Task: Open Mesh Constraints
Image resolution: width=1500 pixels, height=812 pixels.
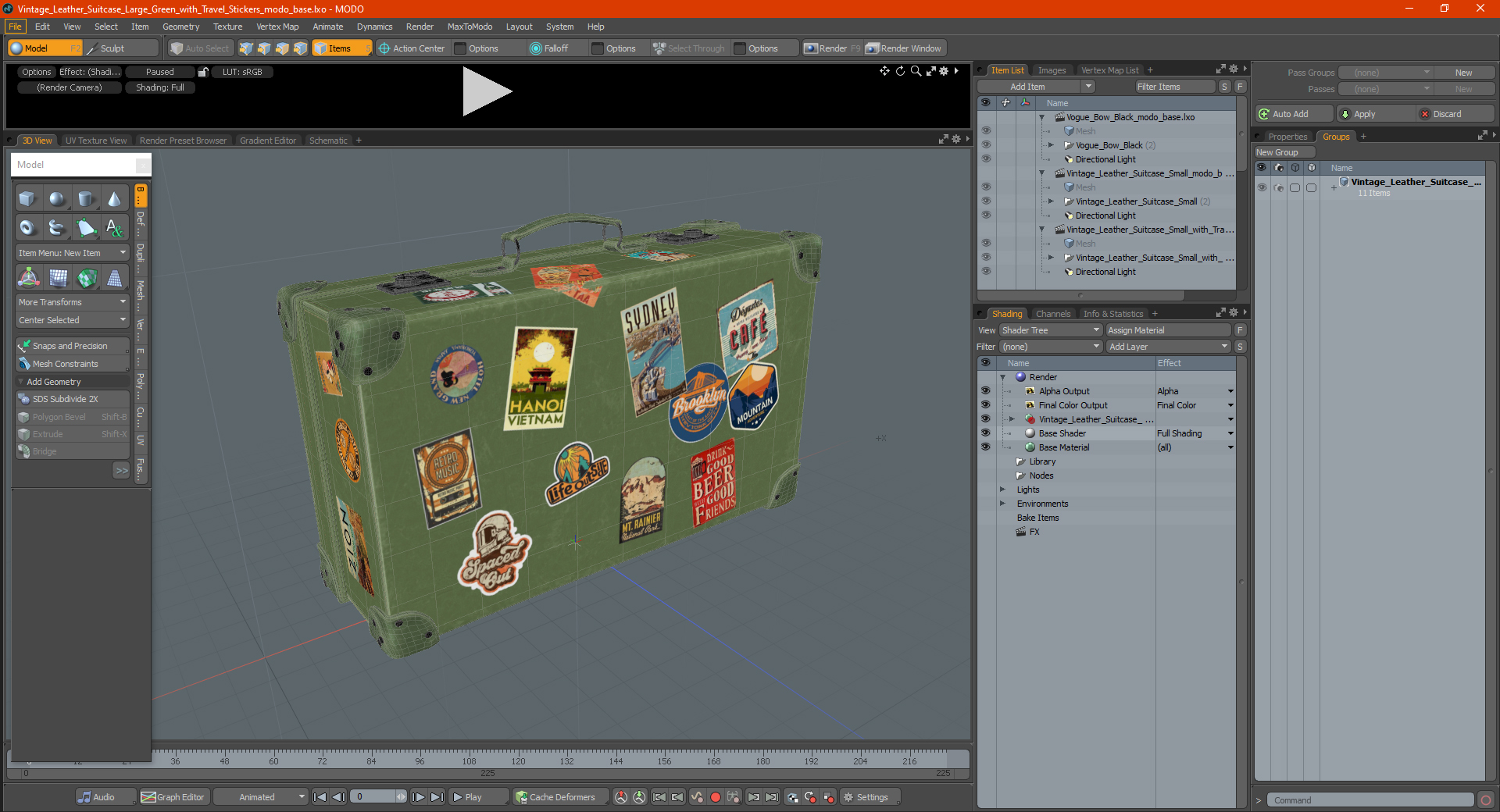Action: pos(73,364)
